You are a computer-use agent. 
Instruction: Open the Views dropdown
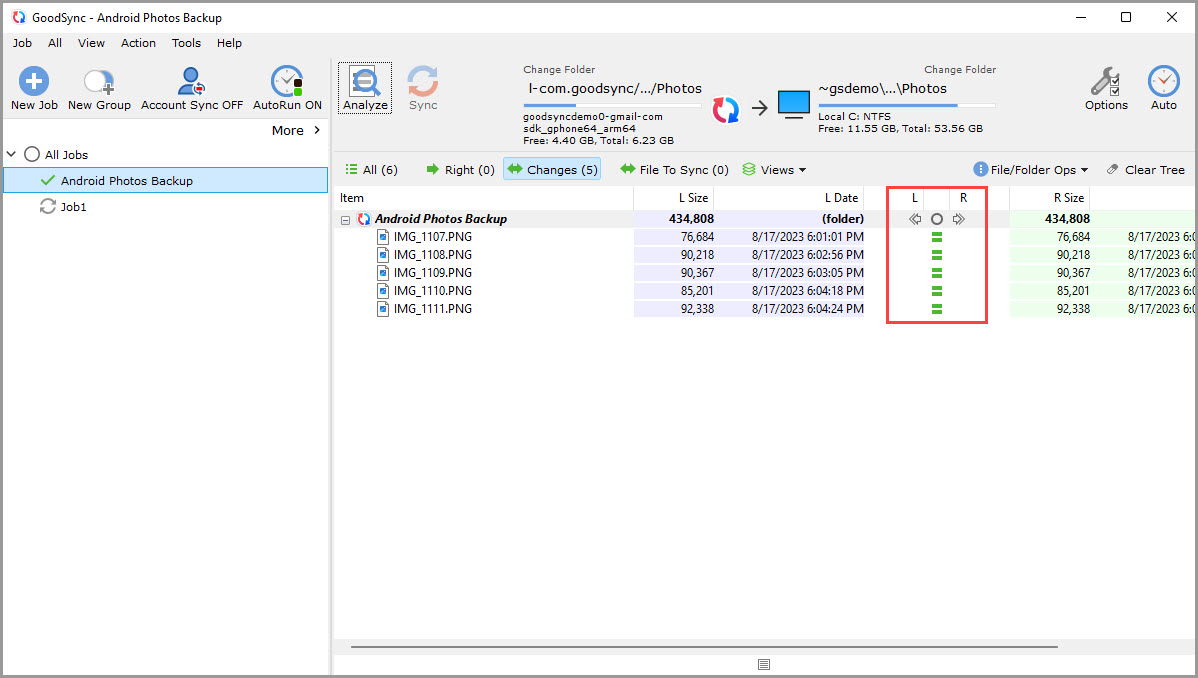click(x=774, y=170)
